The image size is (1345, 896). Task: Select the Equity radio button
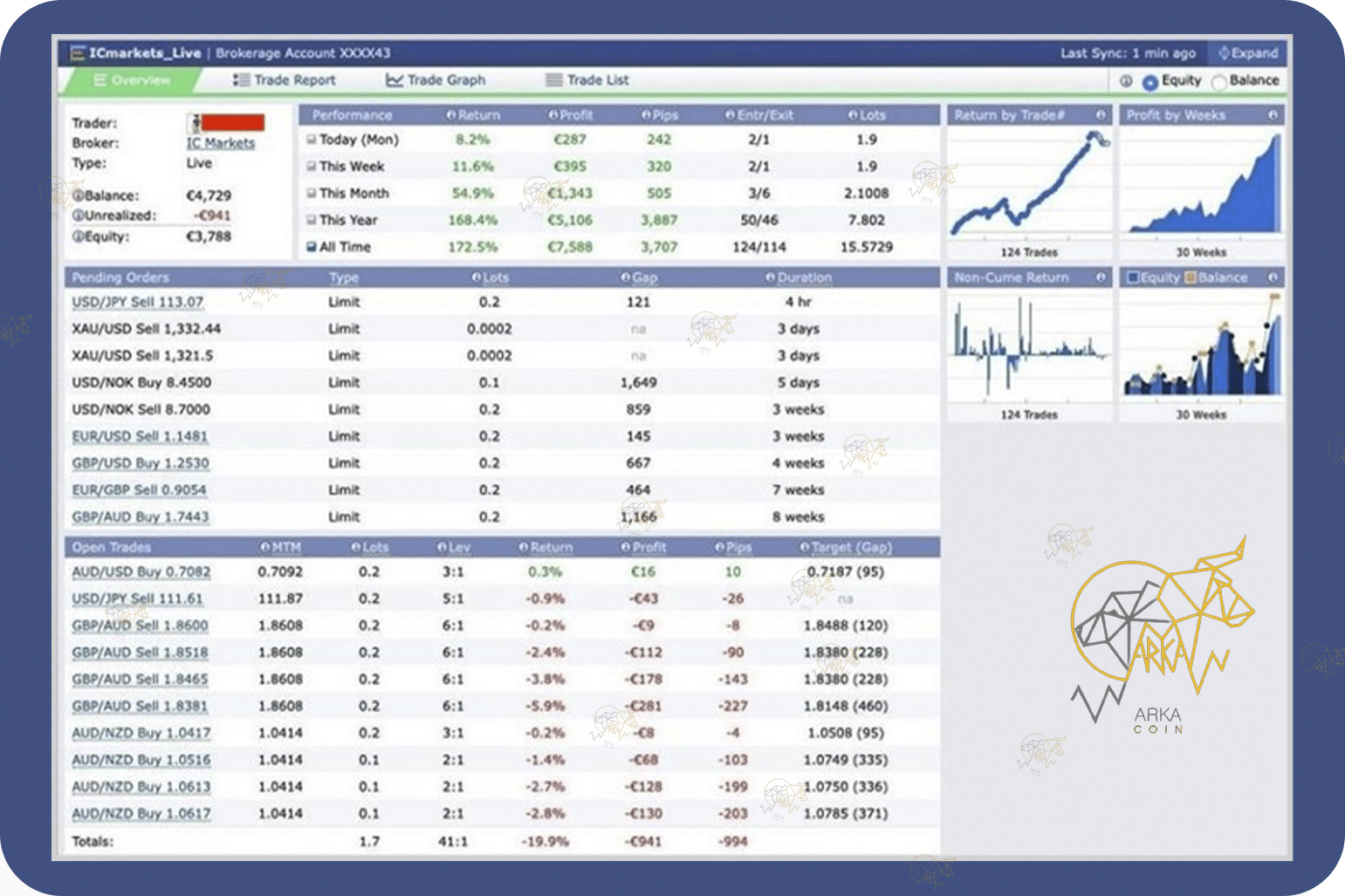tap(1149, 82)
